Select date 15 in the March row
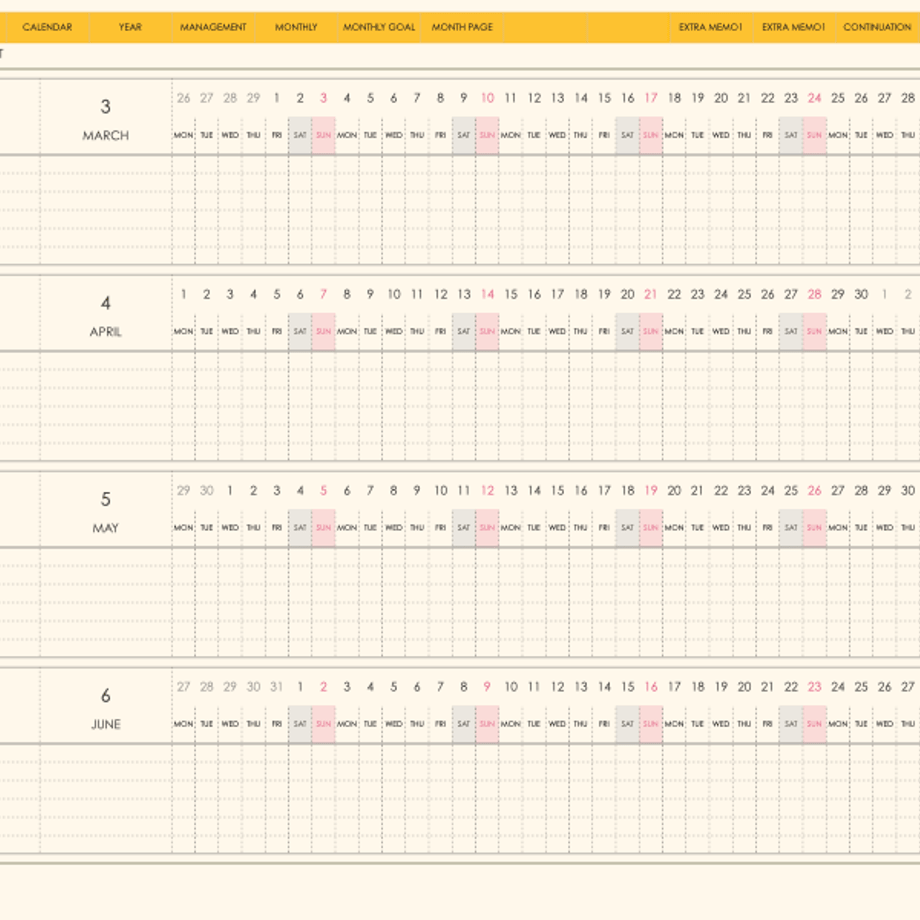The image size is (920, 920). click(604, 98)
